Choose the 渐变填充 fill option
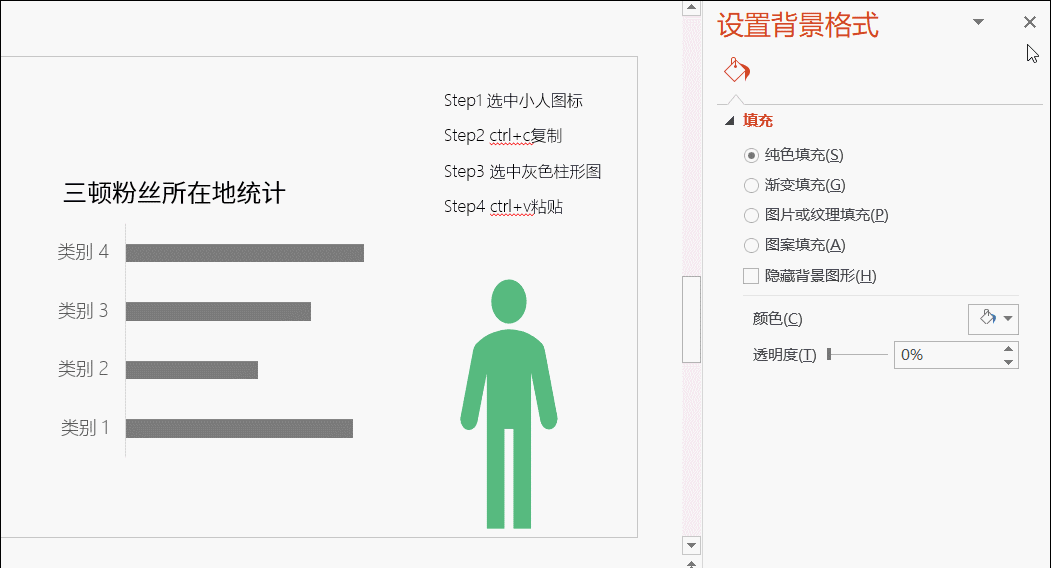 tap(752, 185)
